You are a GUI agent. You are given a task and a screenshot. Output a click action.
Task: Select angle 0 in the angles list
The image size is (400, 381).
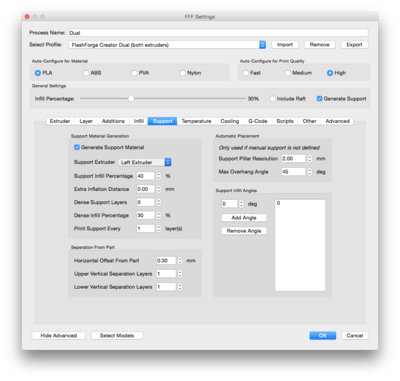click(300, 203)
